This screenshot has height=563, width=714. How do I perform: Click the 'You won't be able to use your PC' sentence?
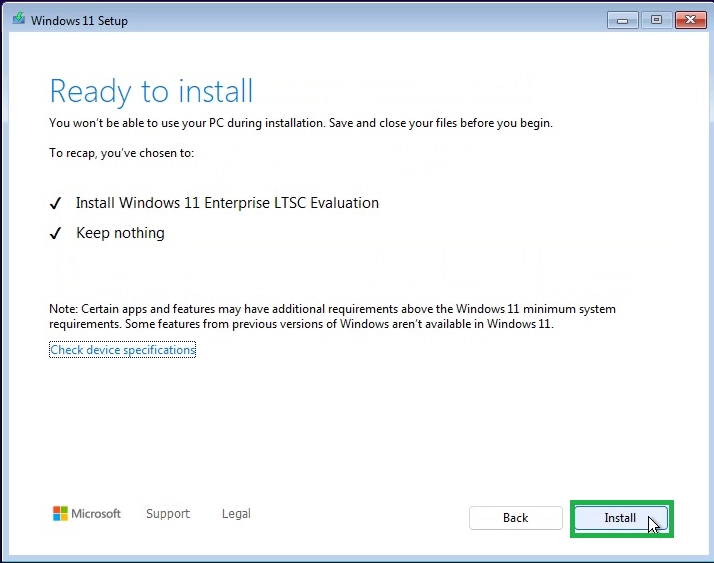[301, 123]
